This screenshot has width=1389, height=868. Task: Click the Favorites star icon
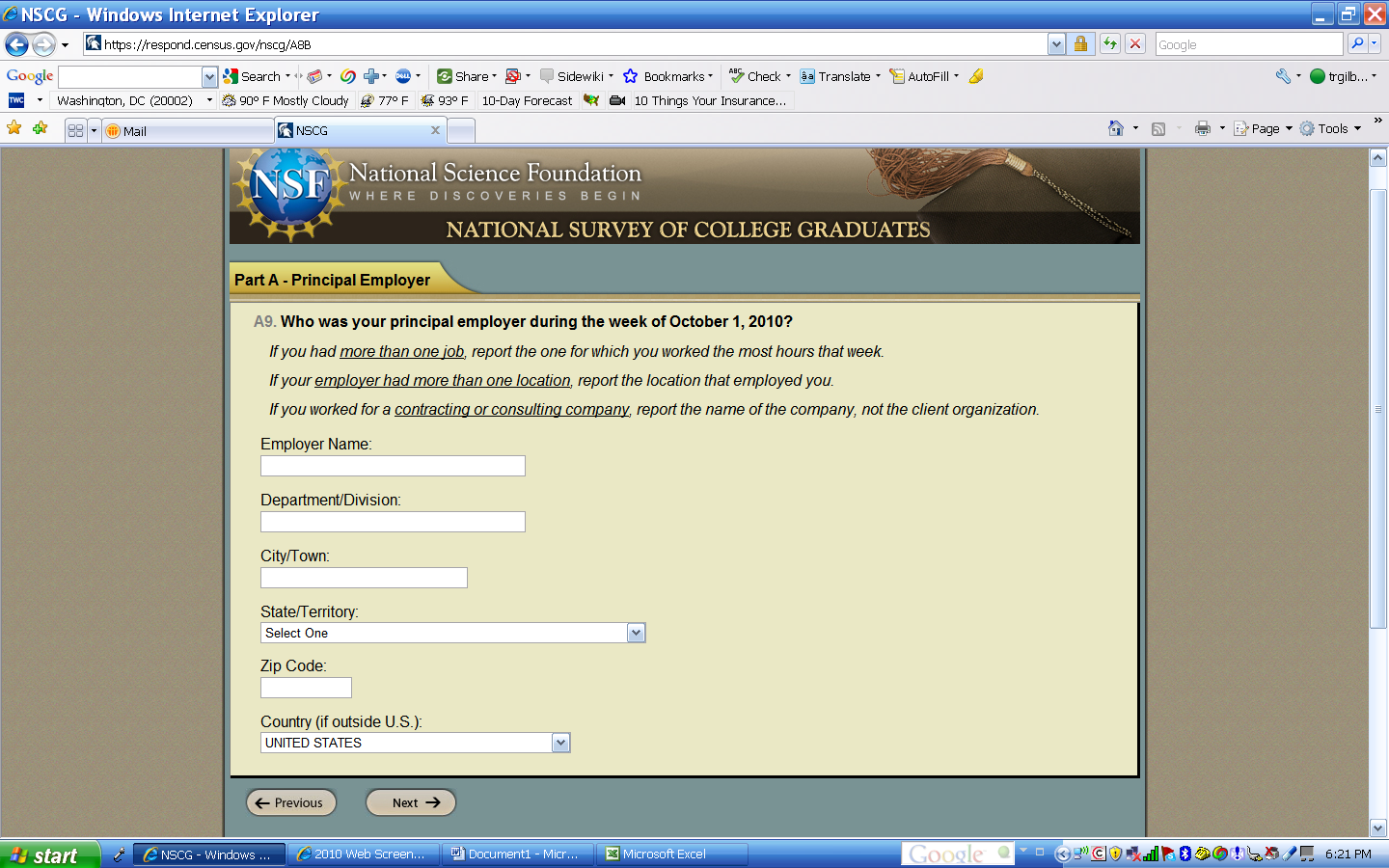(x=14, y=128)
